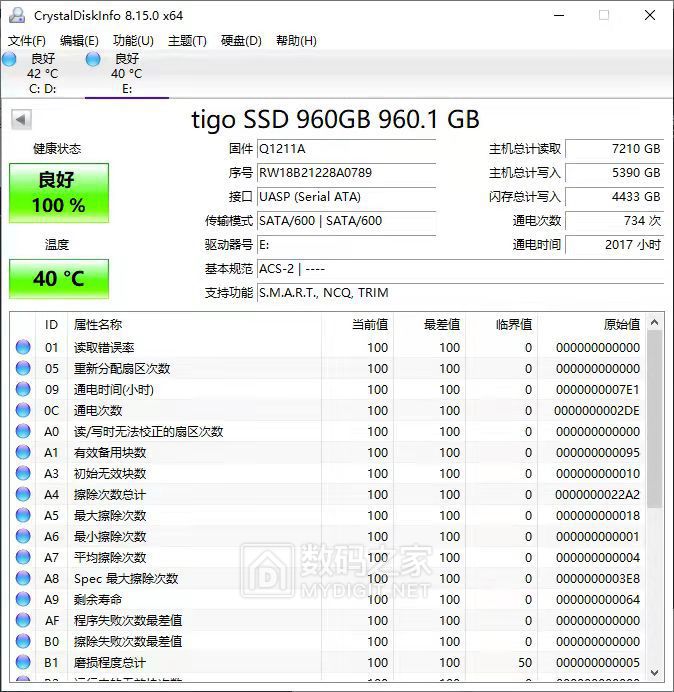Image resolution: width=674 pixels, height=692 pixels.
Task: Click status orb for attribute A9 剩余寿命
Action: 23,599
